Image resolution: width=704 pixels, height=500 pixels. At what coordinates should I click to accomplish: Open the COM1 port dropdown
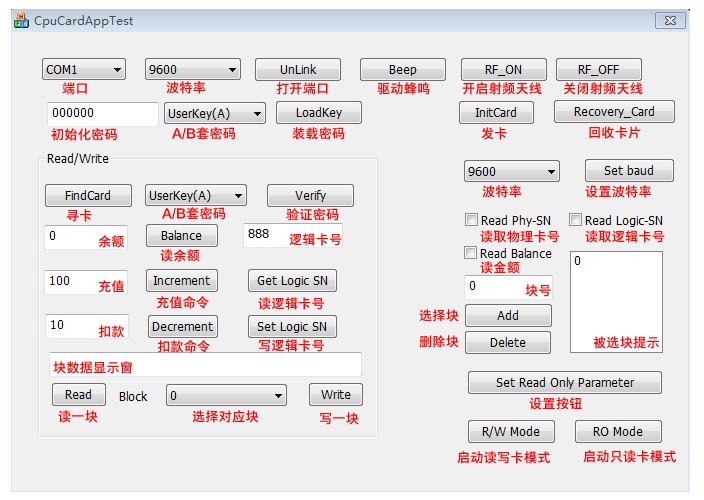click(84, 70)
